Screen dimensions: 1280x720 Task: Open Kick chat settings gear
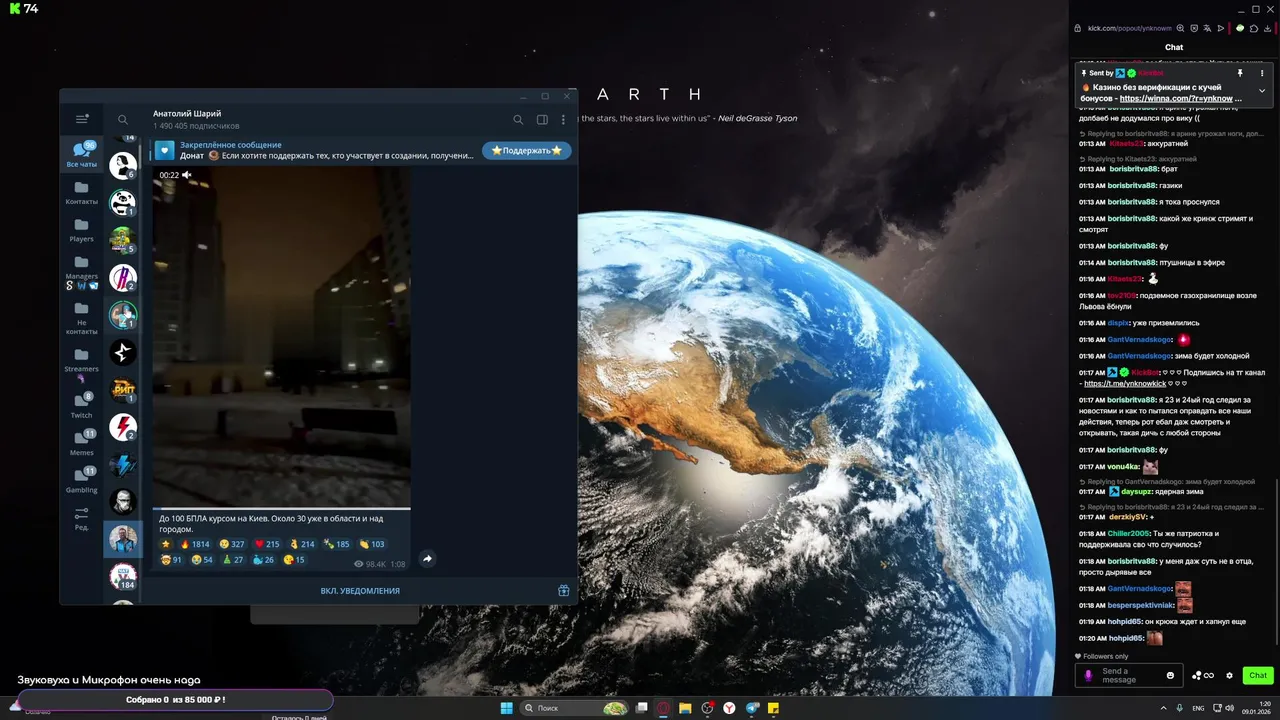click(1229, 675)
